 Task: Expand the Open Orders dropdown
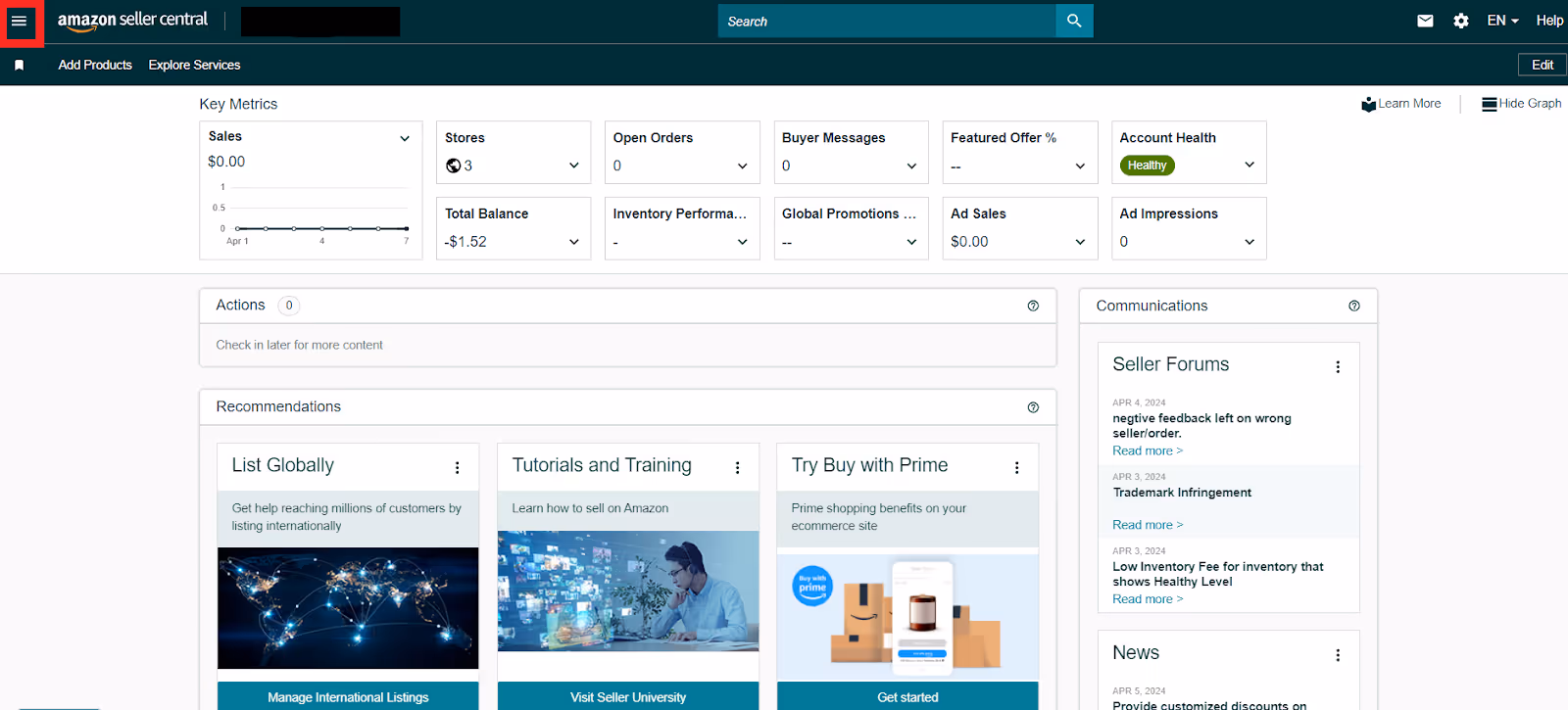point(742,166)
